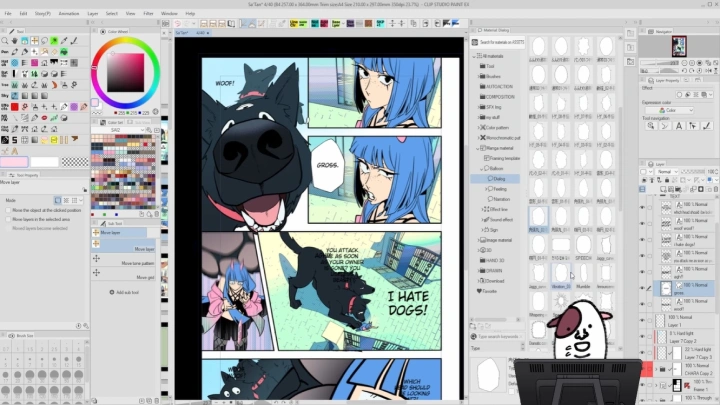Click the Navigator rotate left icon
Viewport: 720px width, 405px height.
[x=685, y=71]
